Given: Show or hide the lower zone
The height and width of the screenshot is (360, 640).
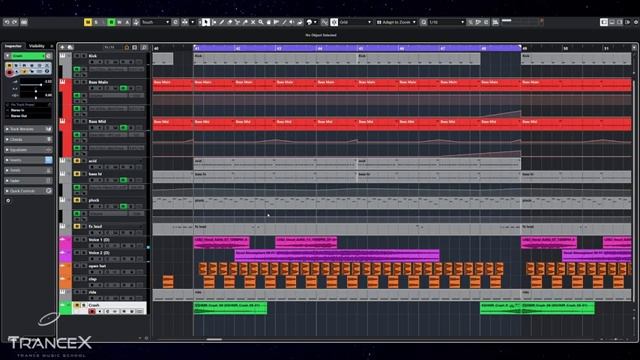Looking at the screenshot, I should [x=612, y=22].
